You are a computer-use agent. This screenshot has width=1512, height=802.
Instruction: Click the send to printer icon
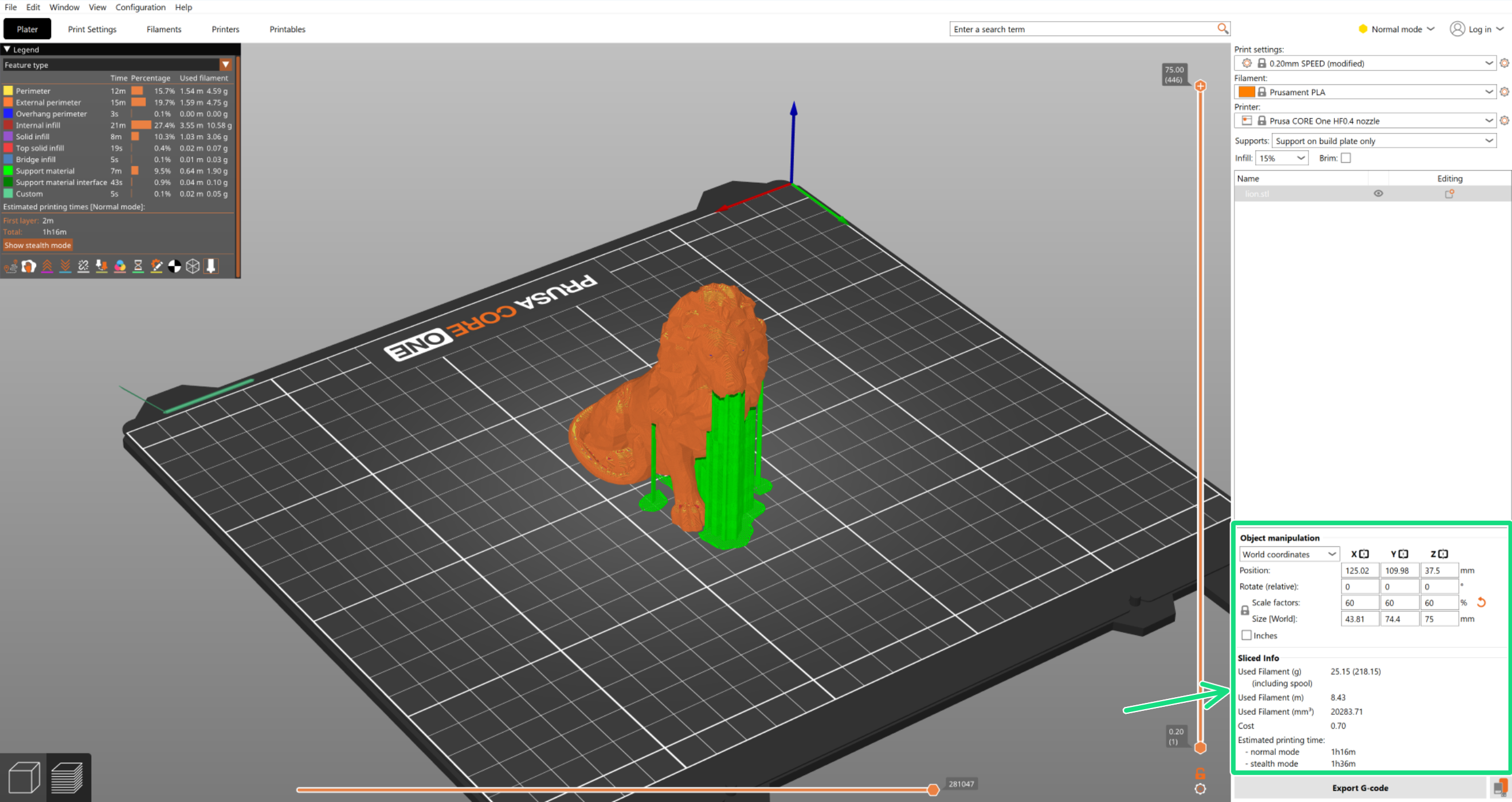pos(1499,787)
